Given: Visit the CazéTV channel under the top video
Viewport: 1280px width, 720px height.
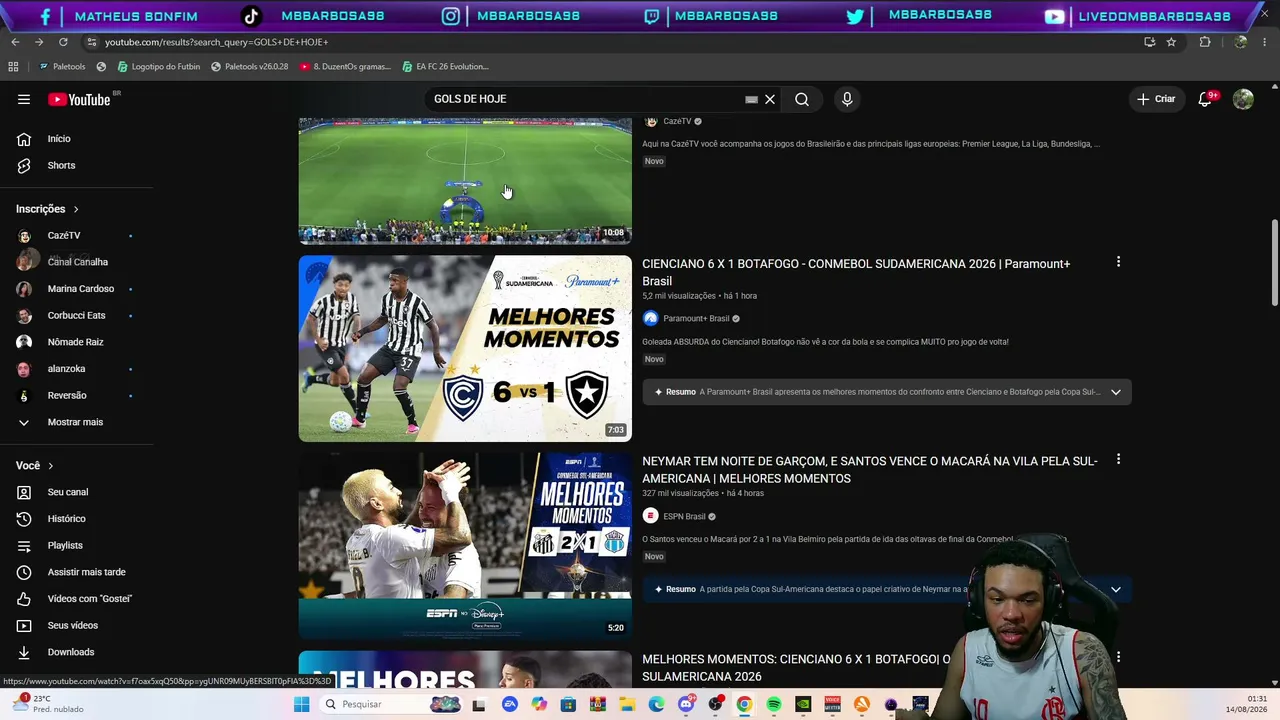Looking at the screenshot, I should click(677, 121).
